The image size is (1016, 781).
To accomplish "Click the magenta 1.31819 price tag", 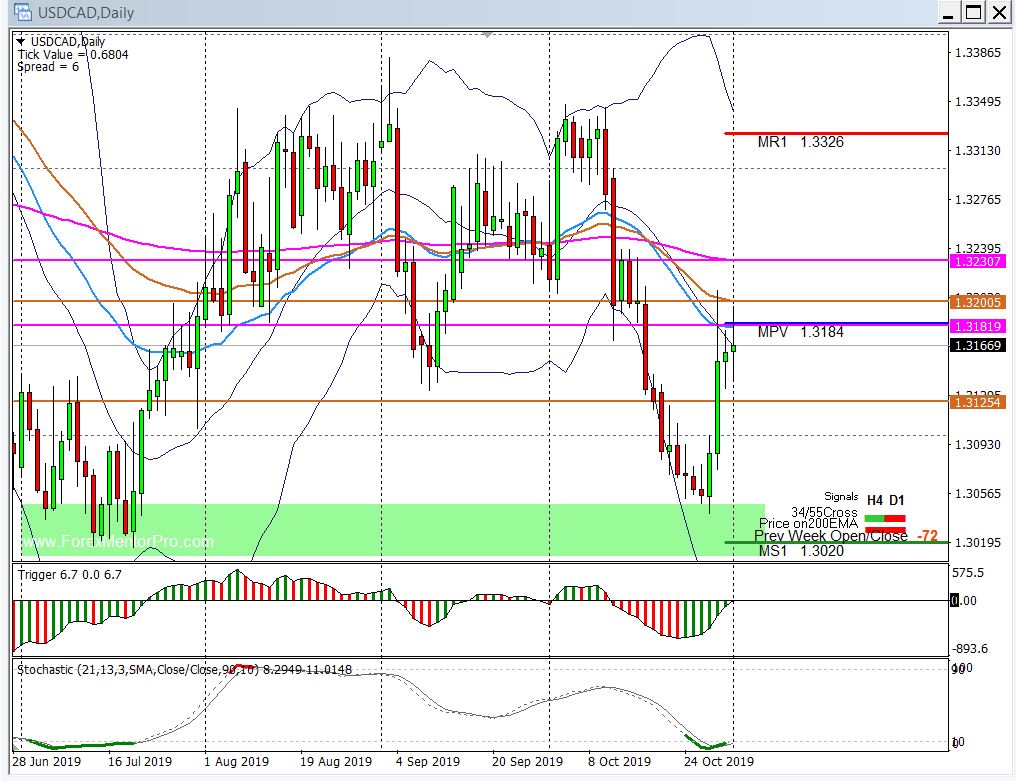I will [x=978, y=326].
